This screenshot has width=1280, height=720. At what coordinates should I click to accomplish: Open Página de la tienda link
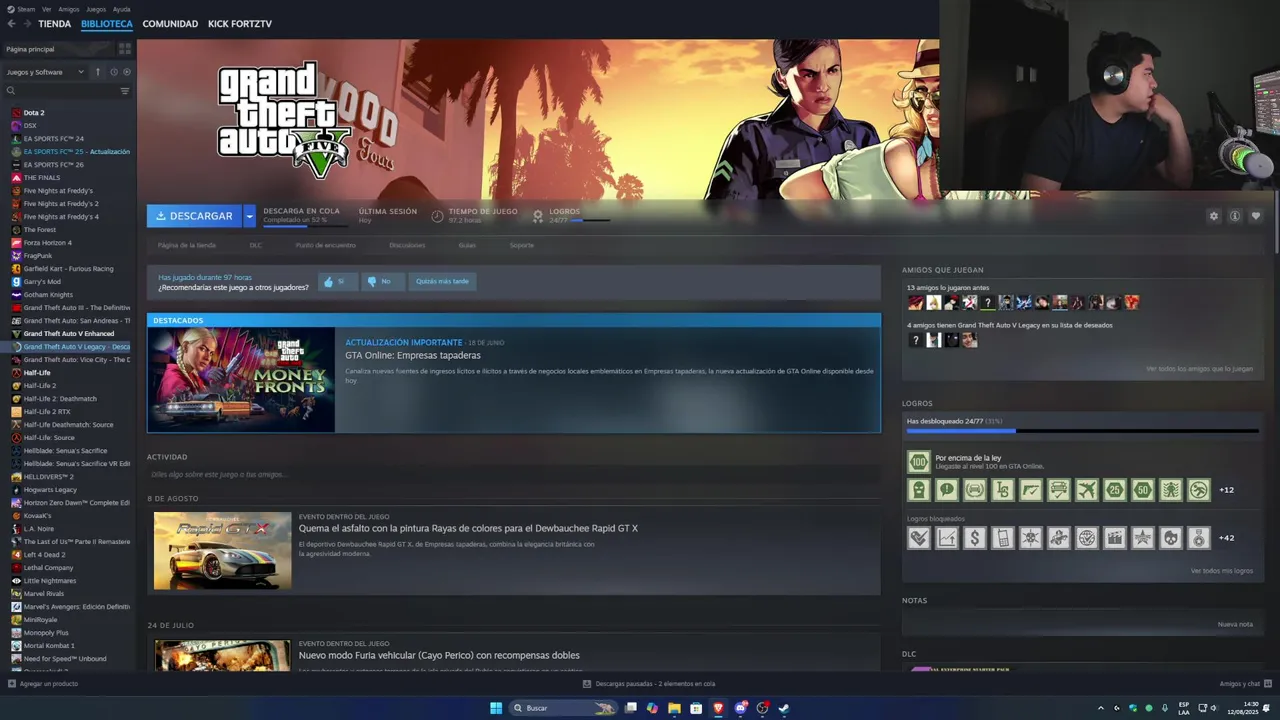click(x=187, y=245)
